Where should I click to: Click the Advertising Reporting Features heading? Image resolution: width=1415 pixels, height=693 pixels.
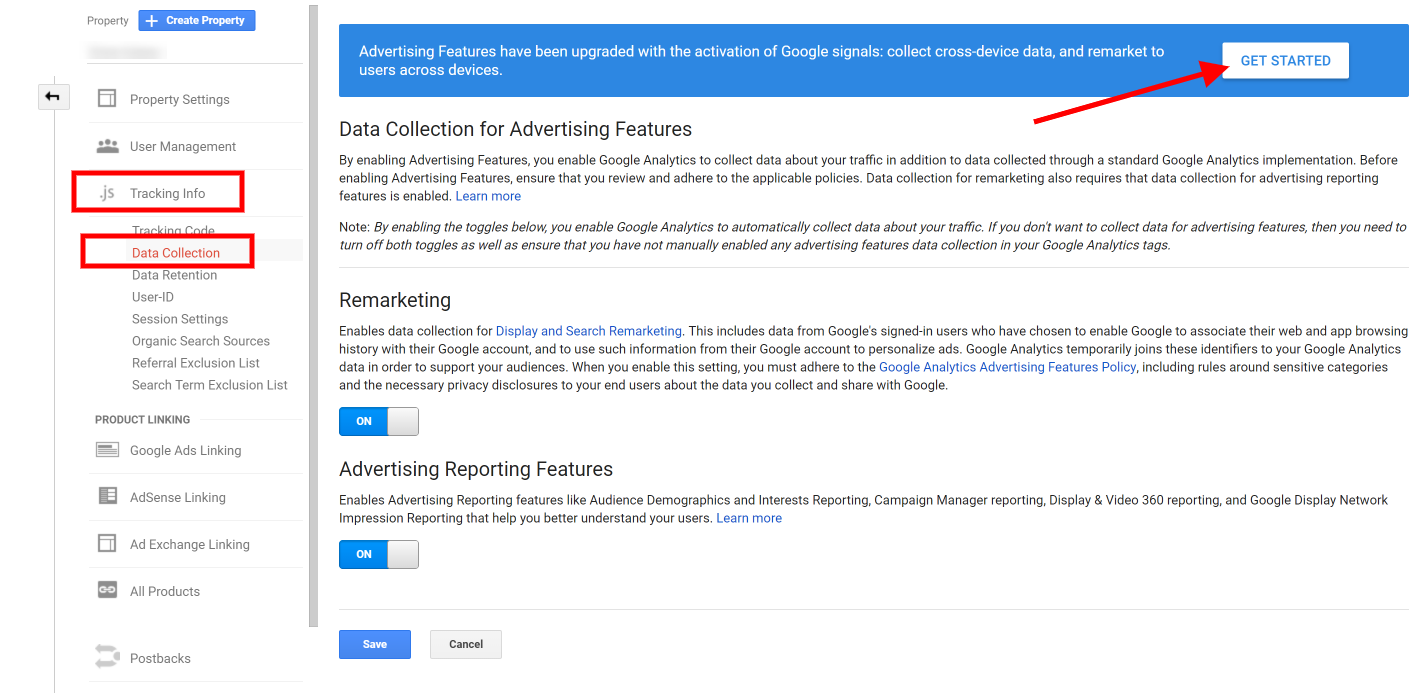point(476,469)
